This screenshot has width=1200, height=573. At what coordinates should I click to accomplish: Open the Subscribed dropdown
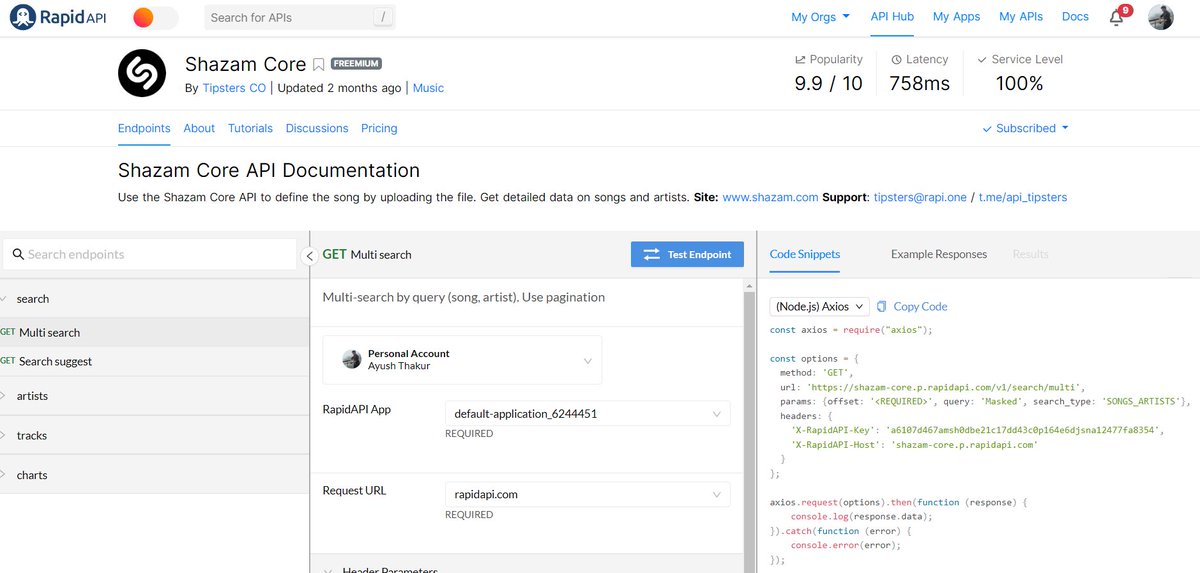pos(1025,128)
